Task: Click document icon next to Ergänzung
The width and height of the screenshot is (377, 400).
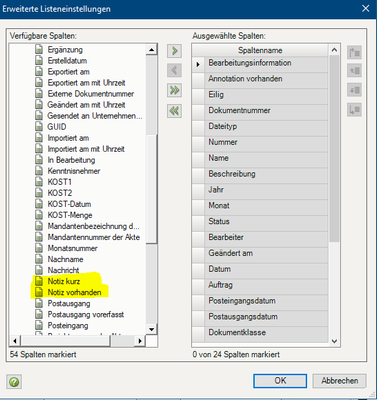Action: click(x=39, y=50)
